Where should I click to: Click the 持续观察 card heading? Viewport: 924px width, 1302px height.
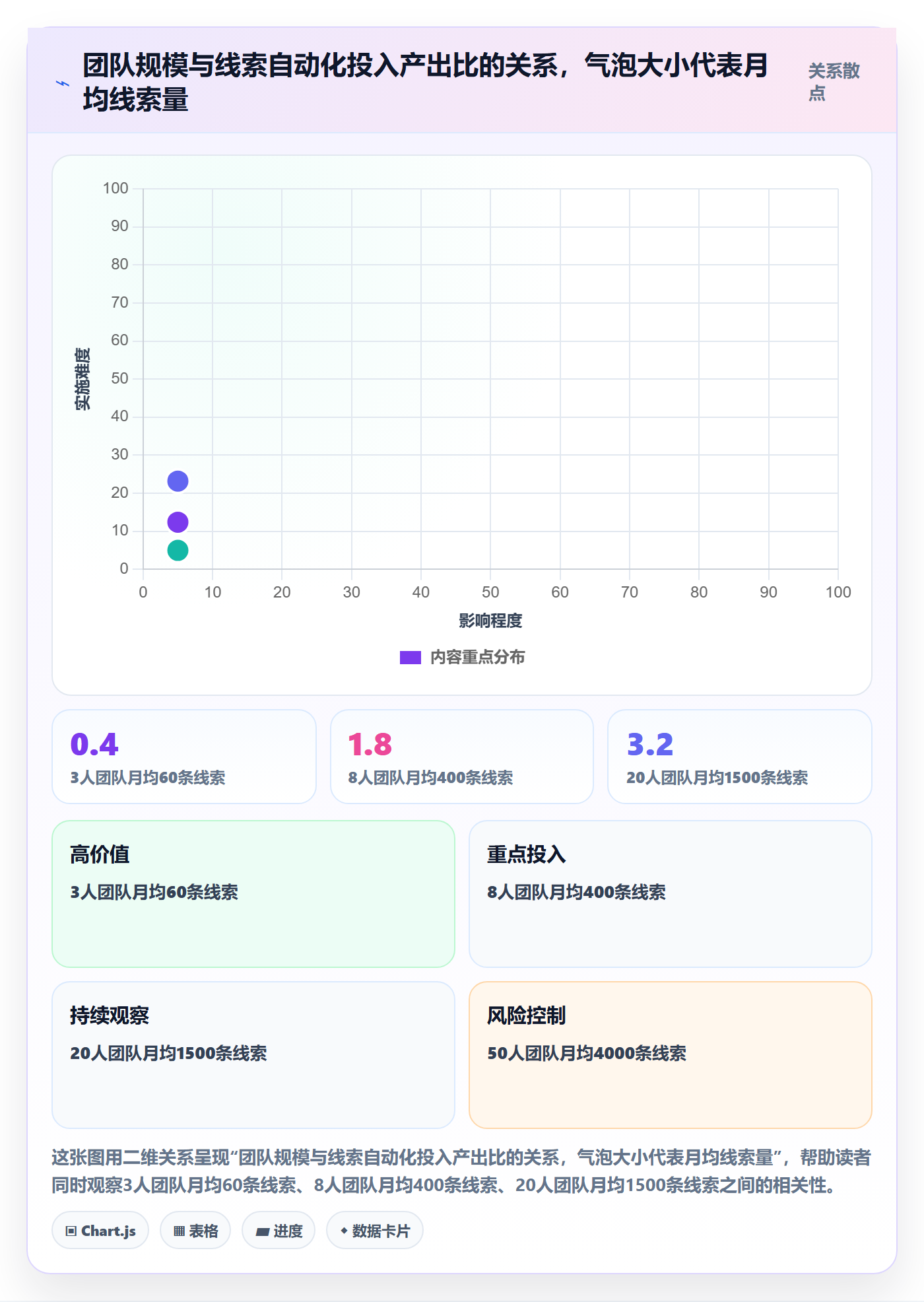(110, 1015)
